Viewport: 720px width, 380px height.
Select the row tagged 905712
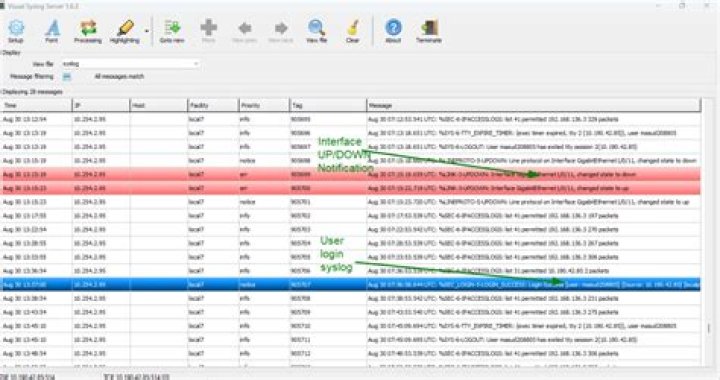point(351,353)
